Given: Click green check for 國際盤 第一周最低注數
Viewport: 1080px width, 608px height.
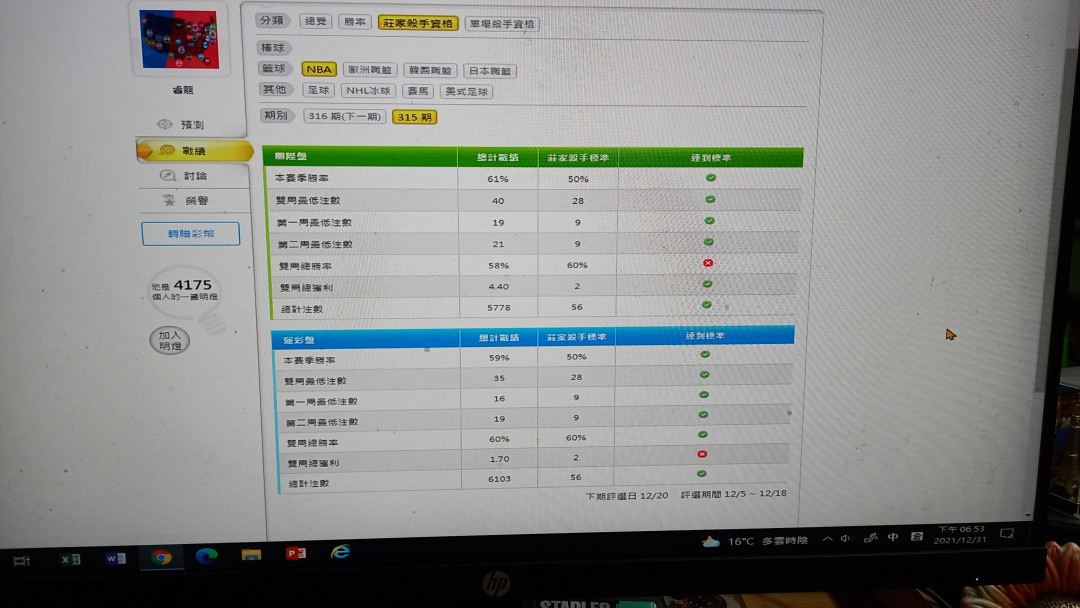Looking at the screenshot, I should 709,220.
